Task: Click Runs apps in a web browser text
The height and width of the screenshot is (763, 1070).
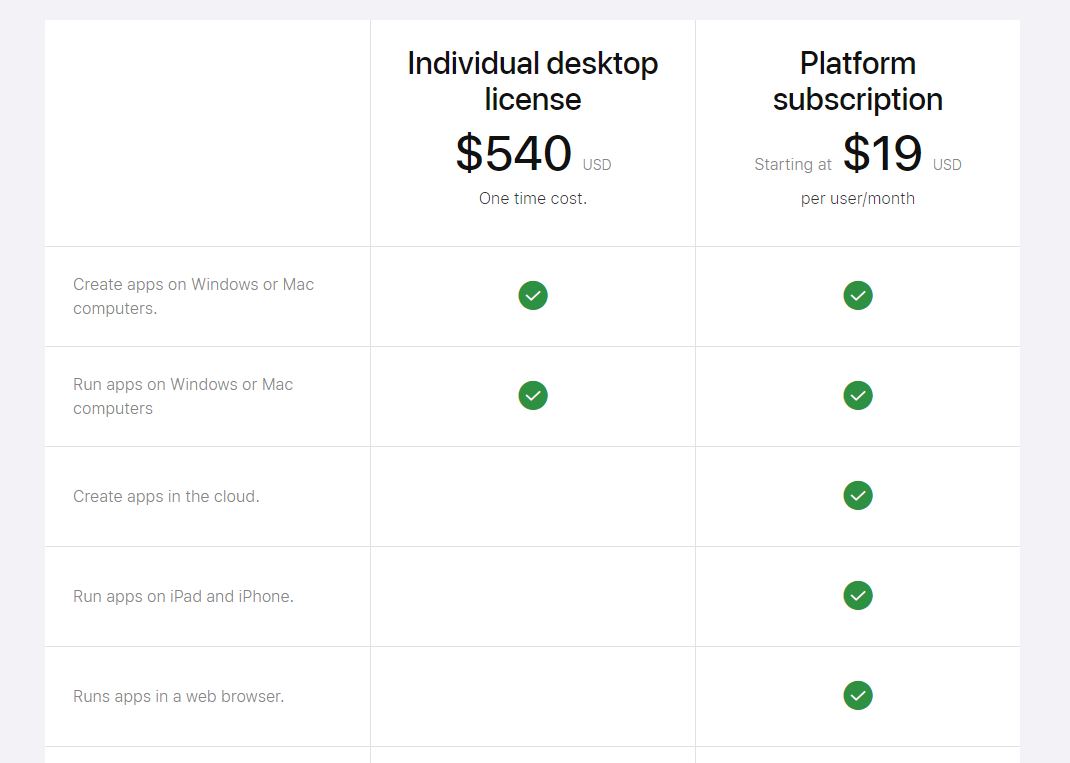Action: pyautogui.click(x=179, y=696)
